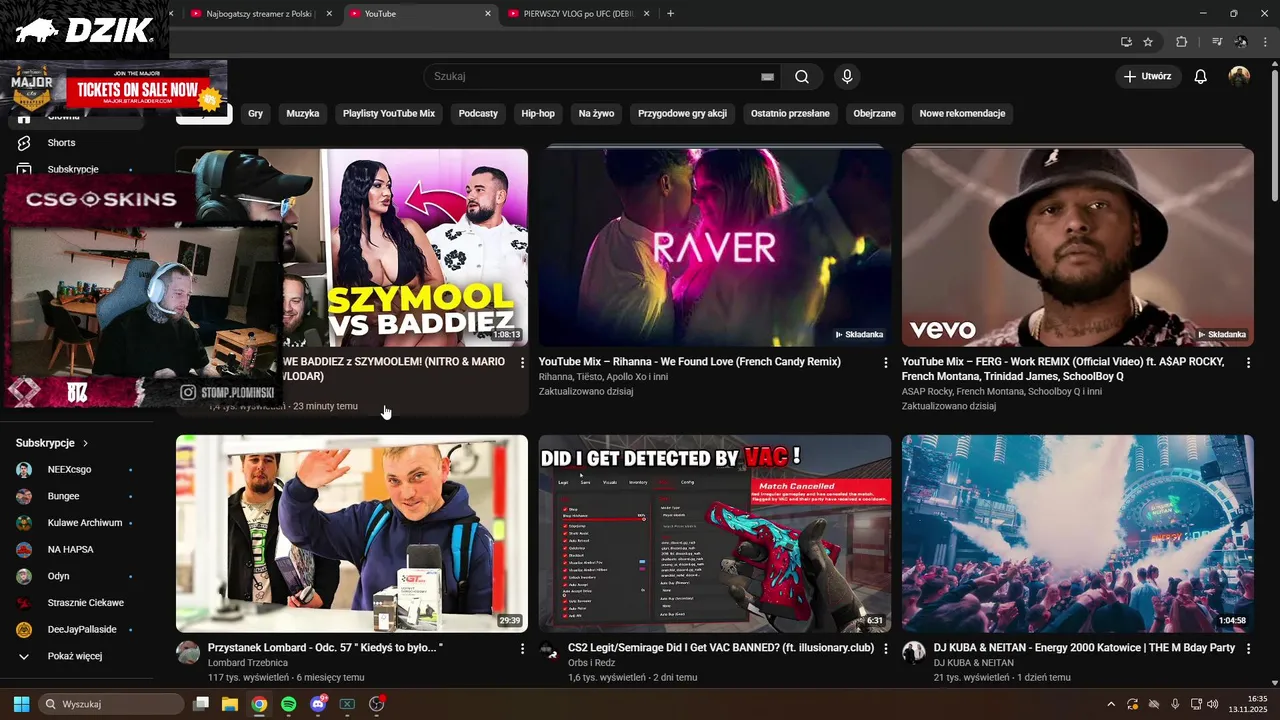Viewport: 1280px width, 720px height.
Task: Open Windows Start menu
Action: pos(21,704)
